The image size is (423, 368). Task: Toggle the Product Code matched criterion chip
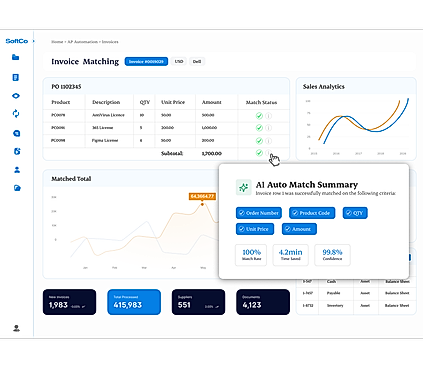point(312,213)
